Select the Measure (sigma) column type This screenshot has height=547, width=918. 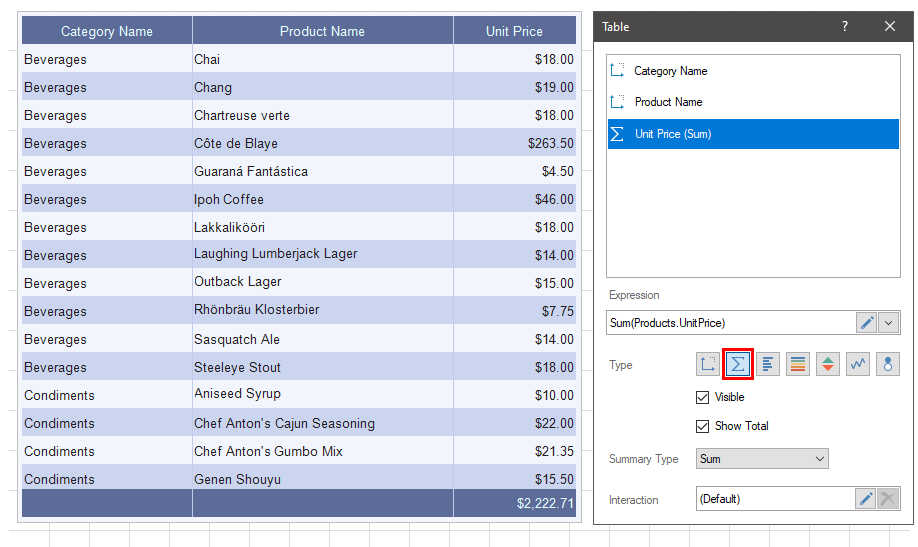tap(738, 365)
